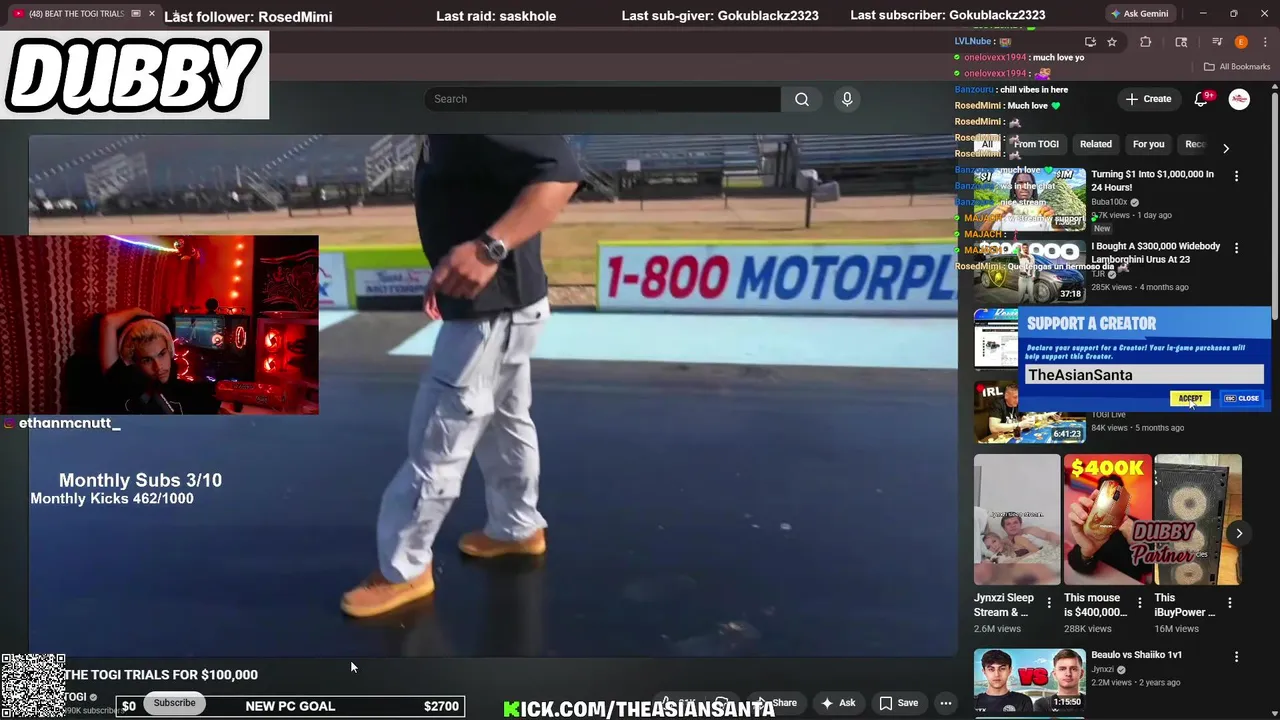This screenshot has height=720, width=1280.
Task: Open options for 'Jynxzi Sleep Stream' short
Action: [x=1049, y=603]
